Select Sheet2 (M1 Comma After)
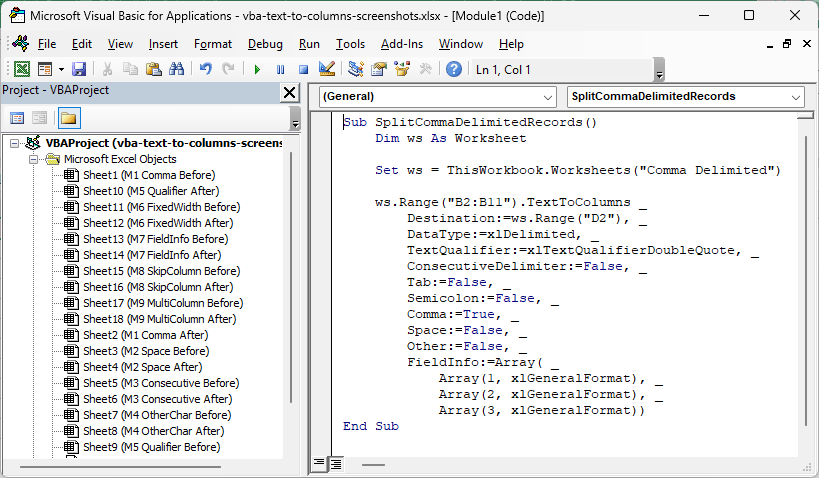 (145, 335)
